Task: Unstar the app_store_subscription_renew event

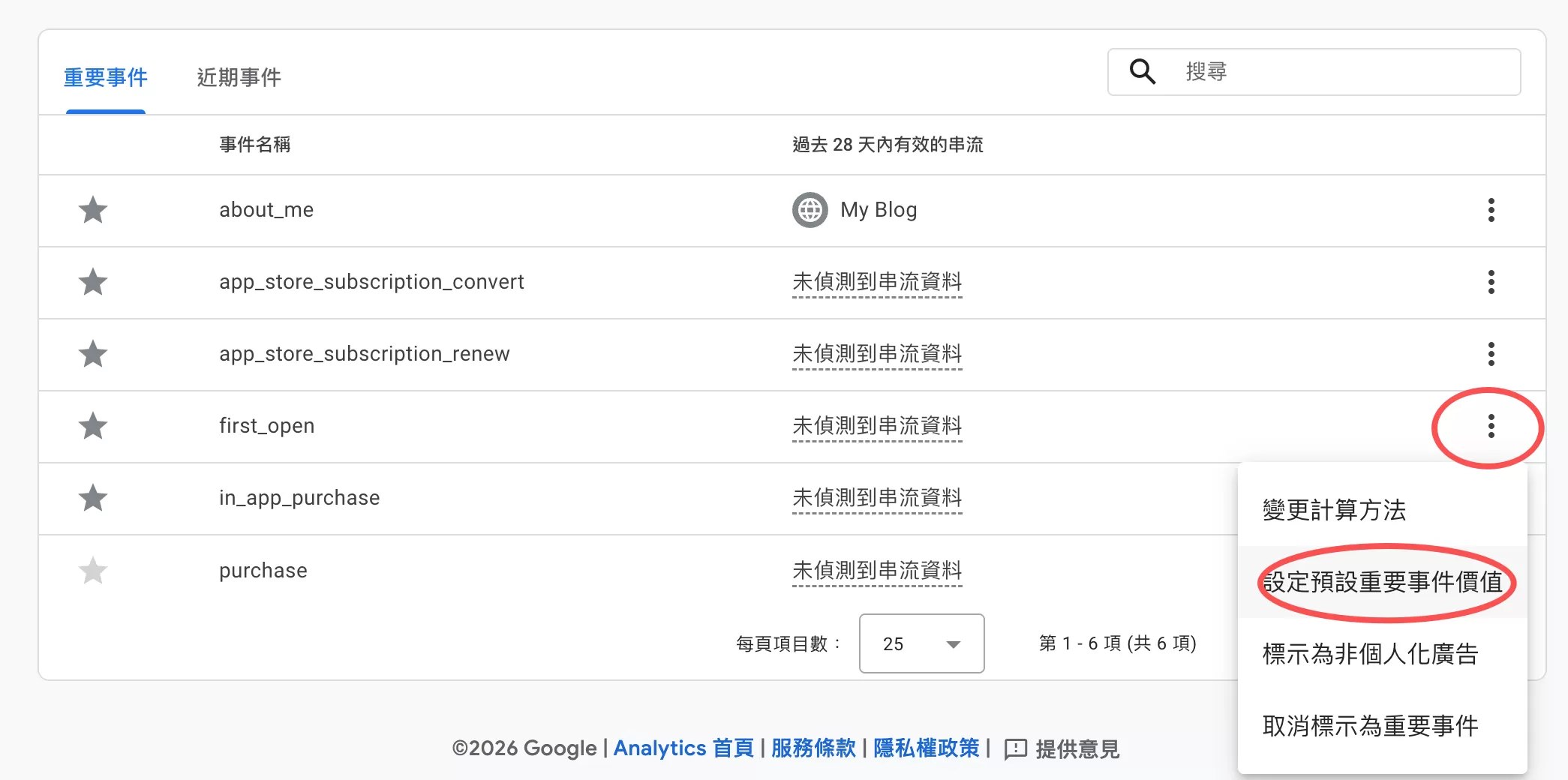Action: (93, 354)
